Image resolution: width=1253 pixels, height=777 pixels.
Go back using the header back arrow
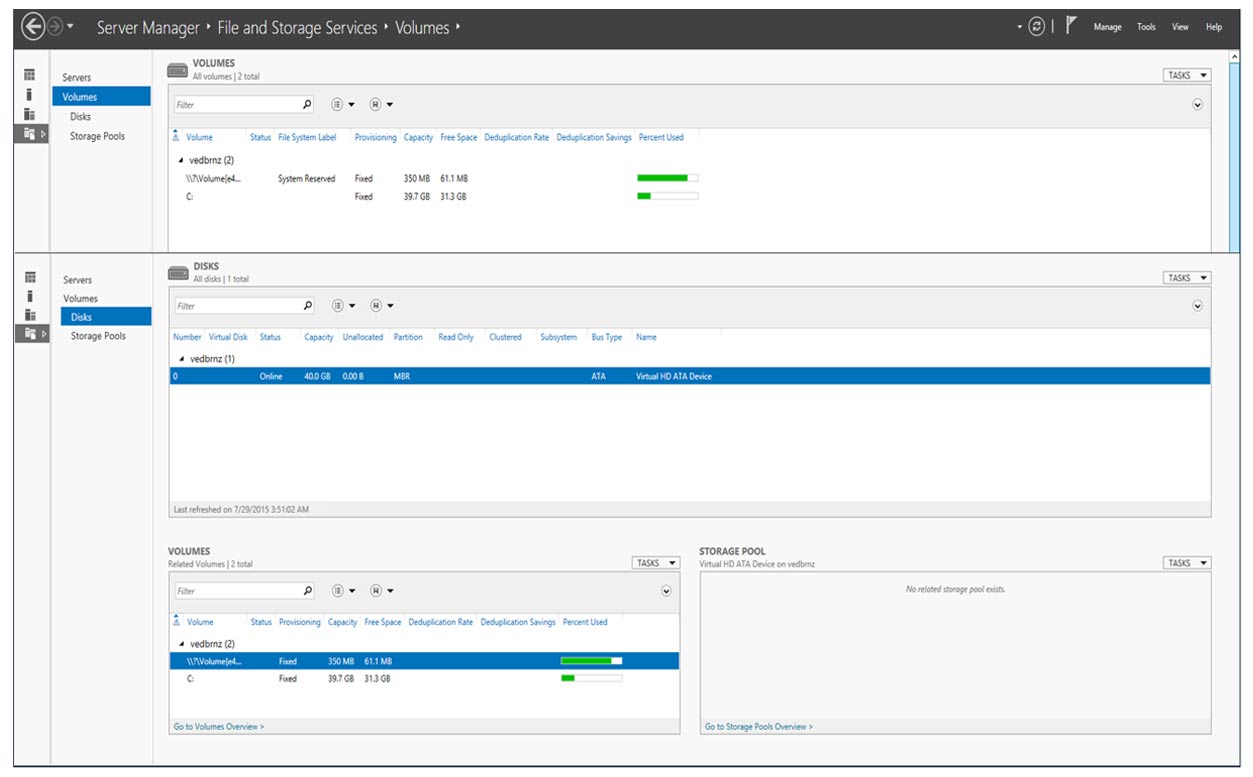(33, 28)
